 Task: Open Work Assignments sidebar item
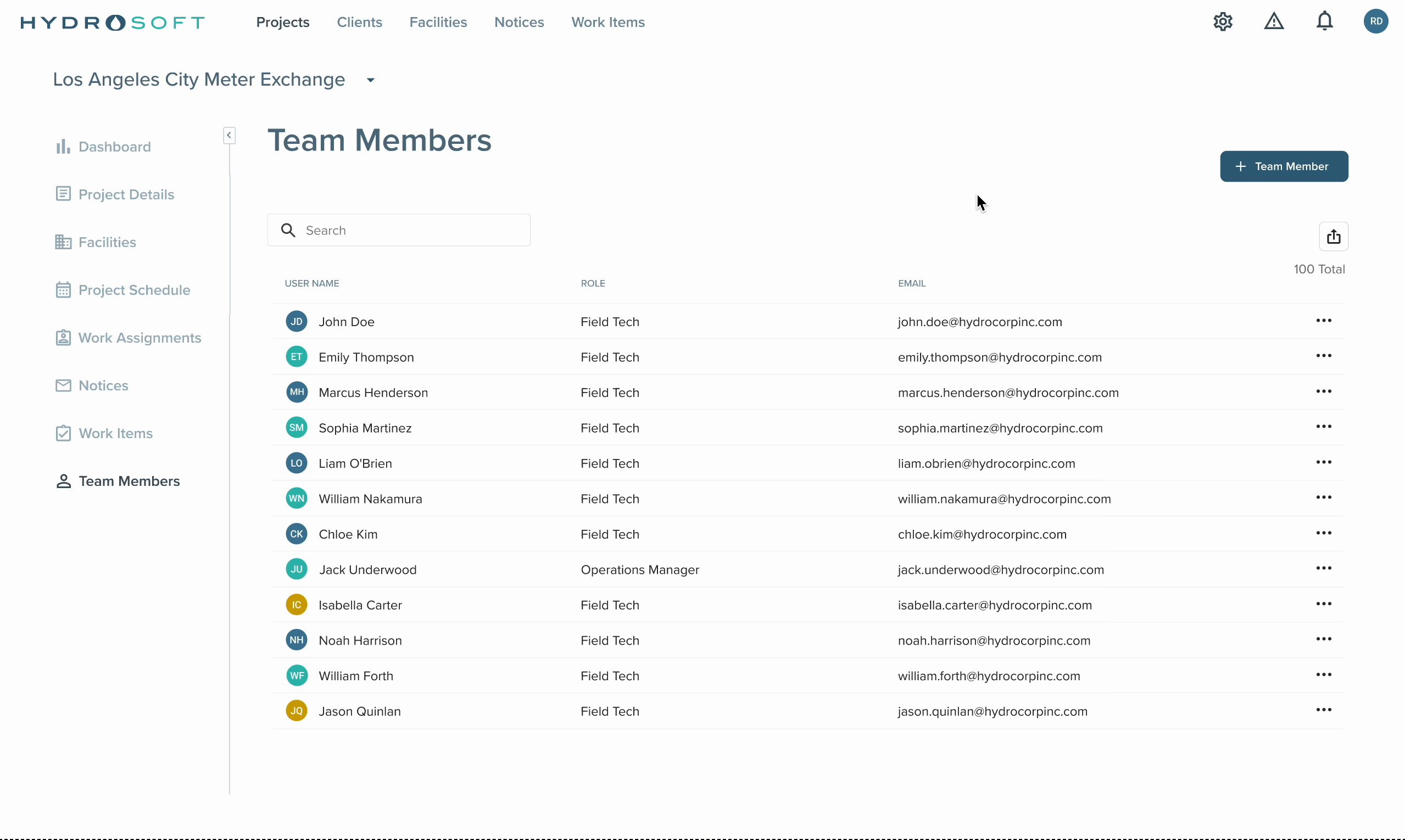tap(140, 338)
